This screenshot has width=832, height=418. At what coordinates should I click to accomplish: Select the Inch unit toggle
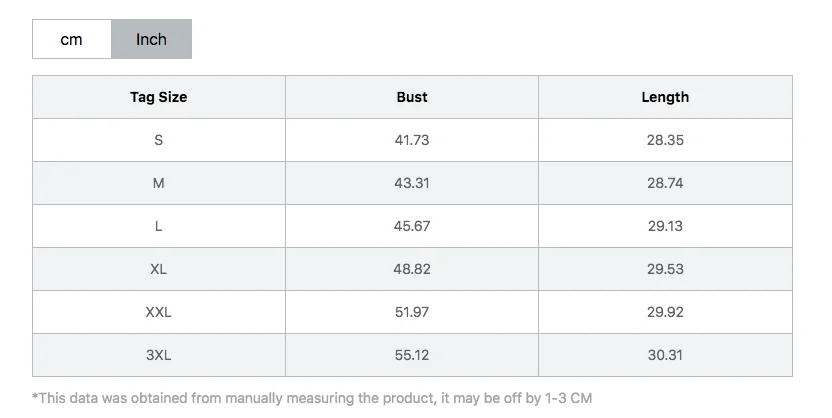[x=151, y=39]
